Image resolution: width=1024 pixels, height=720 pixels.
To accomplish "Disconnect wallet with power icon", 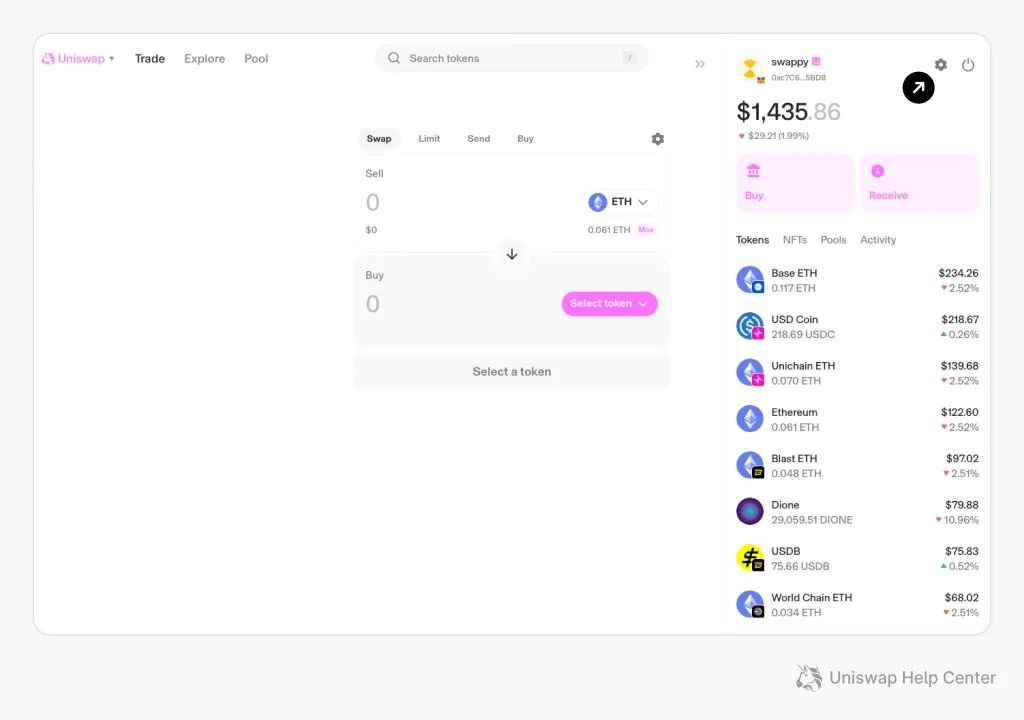I will coord(968,65).
